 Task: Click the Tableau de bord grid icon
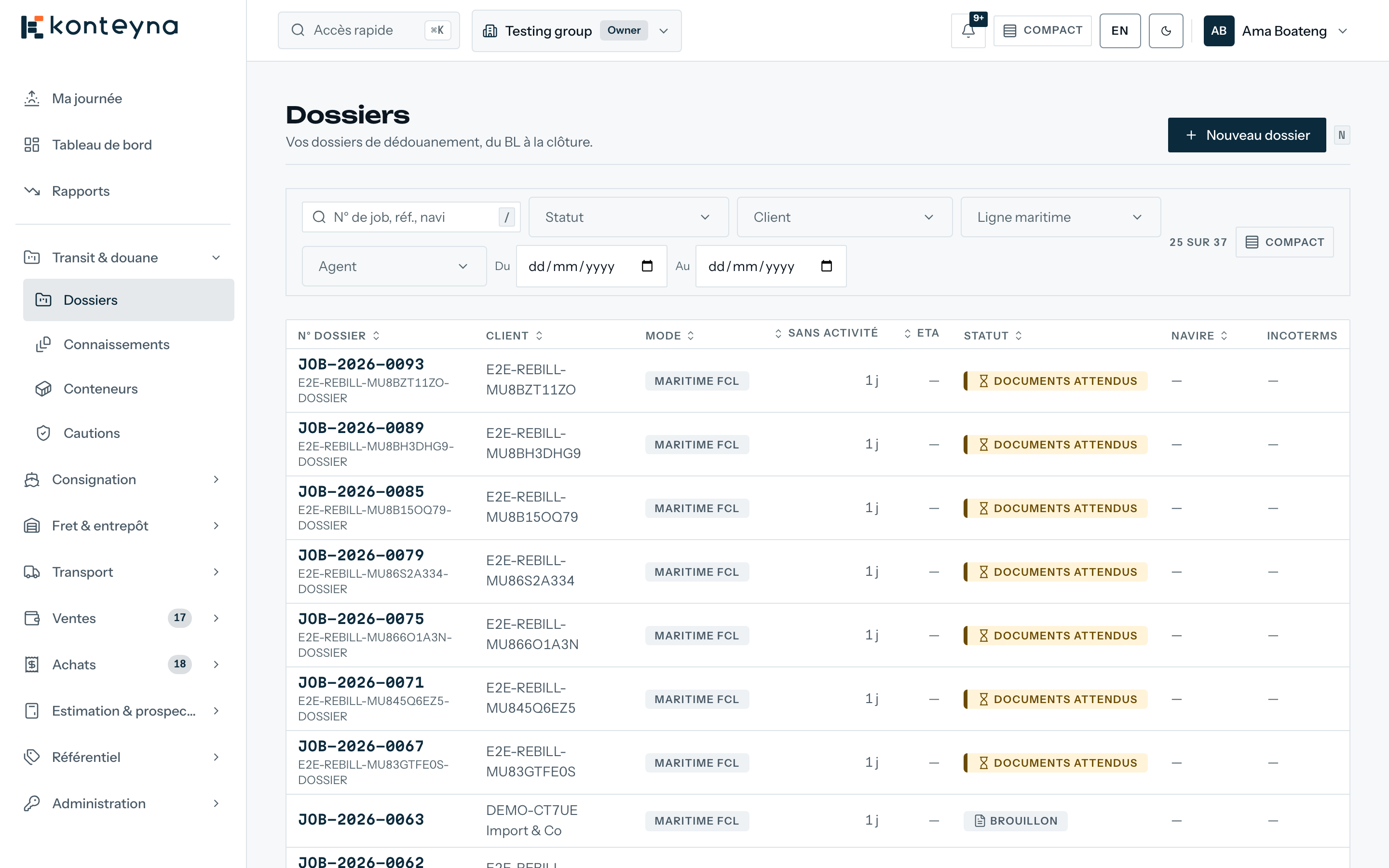click(x=31, y=145)
